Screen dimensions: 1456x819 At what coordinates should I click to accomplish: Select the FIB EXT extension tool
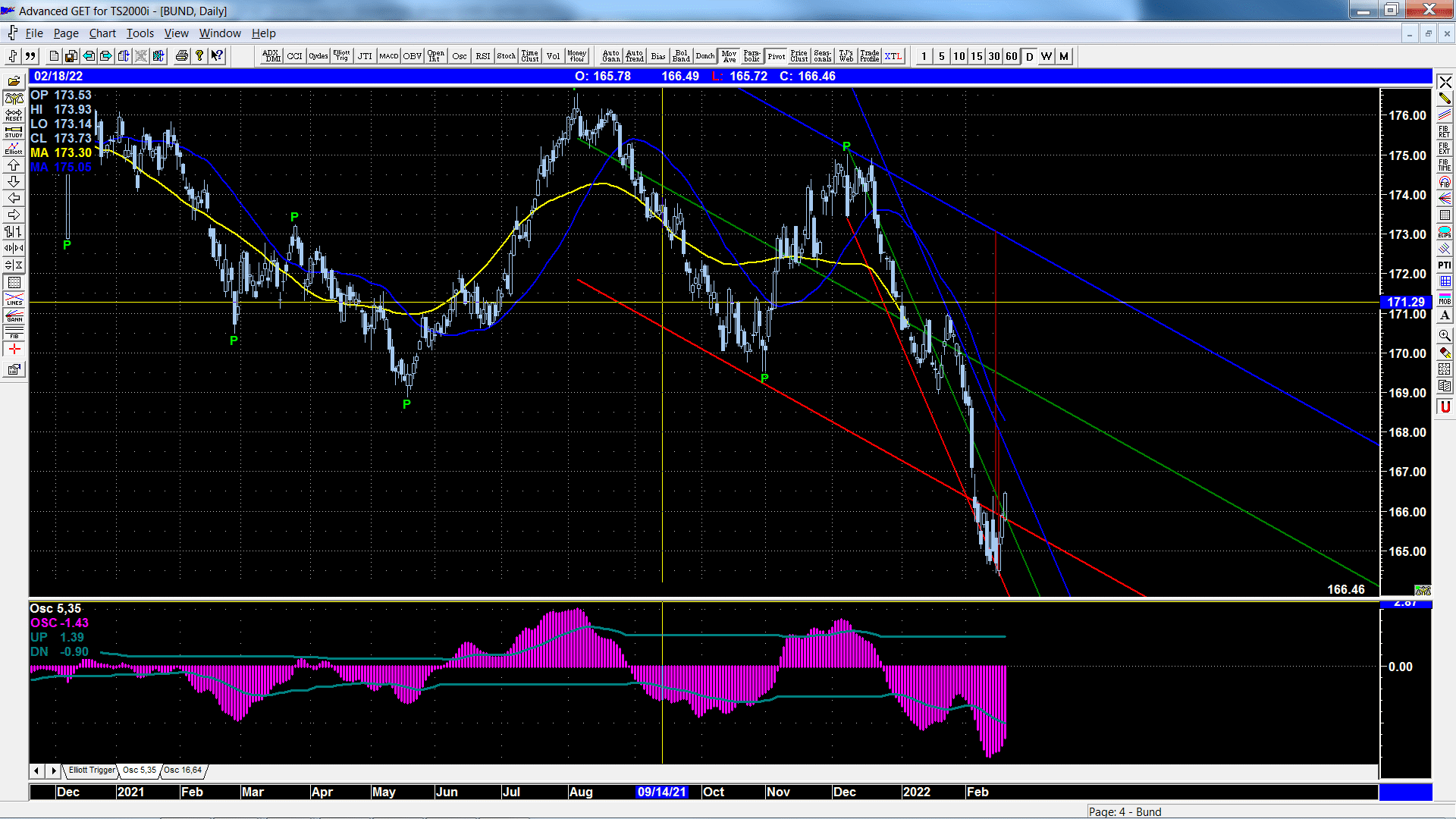pos(1445,149)
